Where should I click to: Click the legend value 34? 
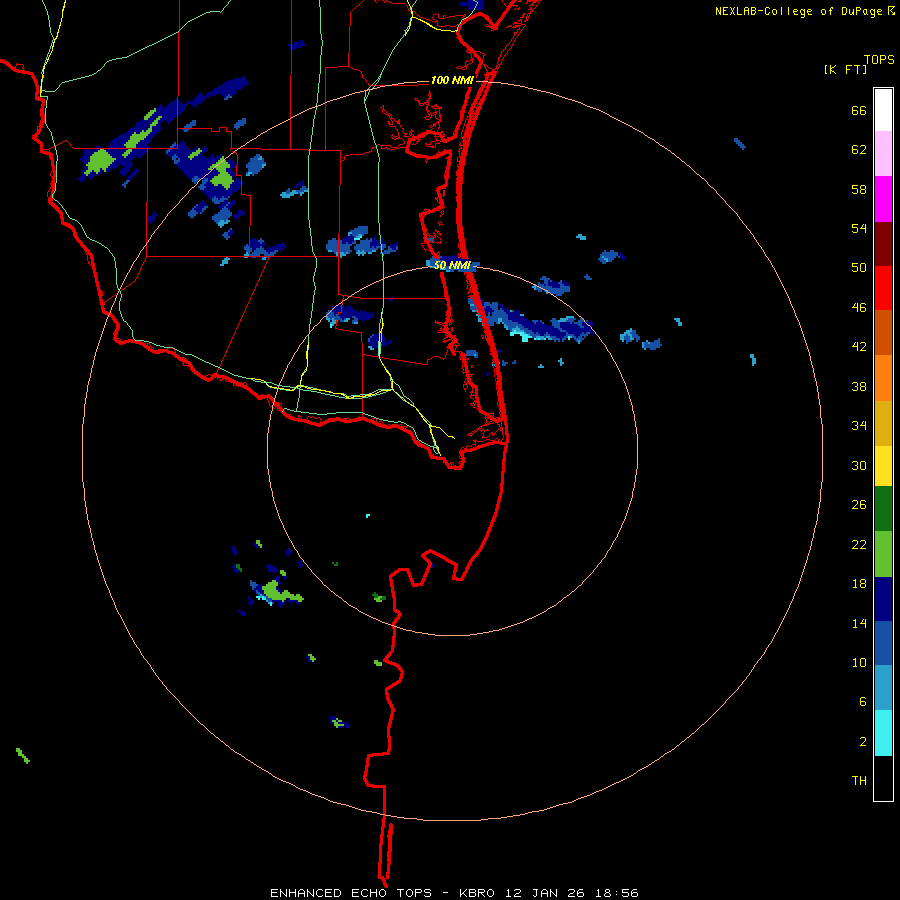pos(859,426)
